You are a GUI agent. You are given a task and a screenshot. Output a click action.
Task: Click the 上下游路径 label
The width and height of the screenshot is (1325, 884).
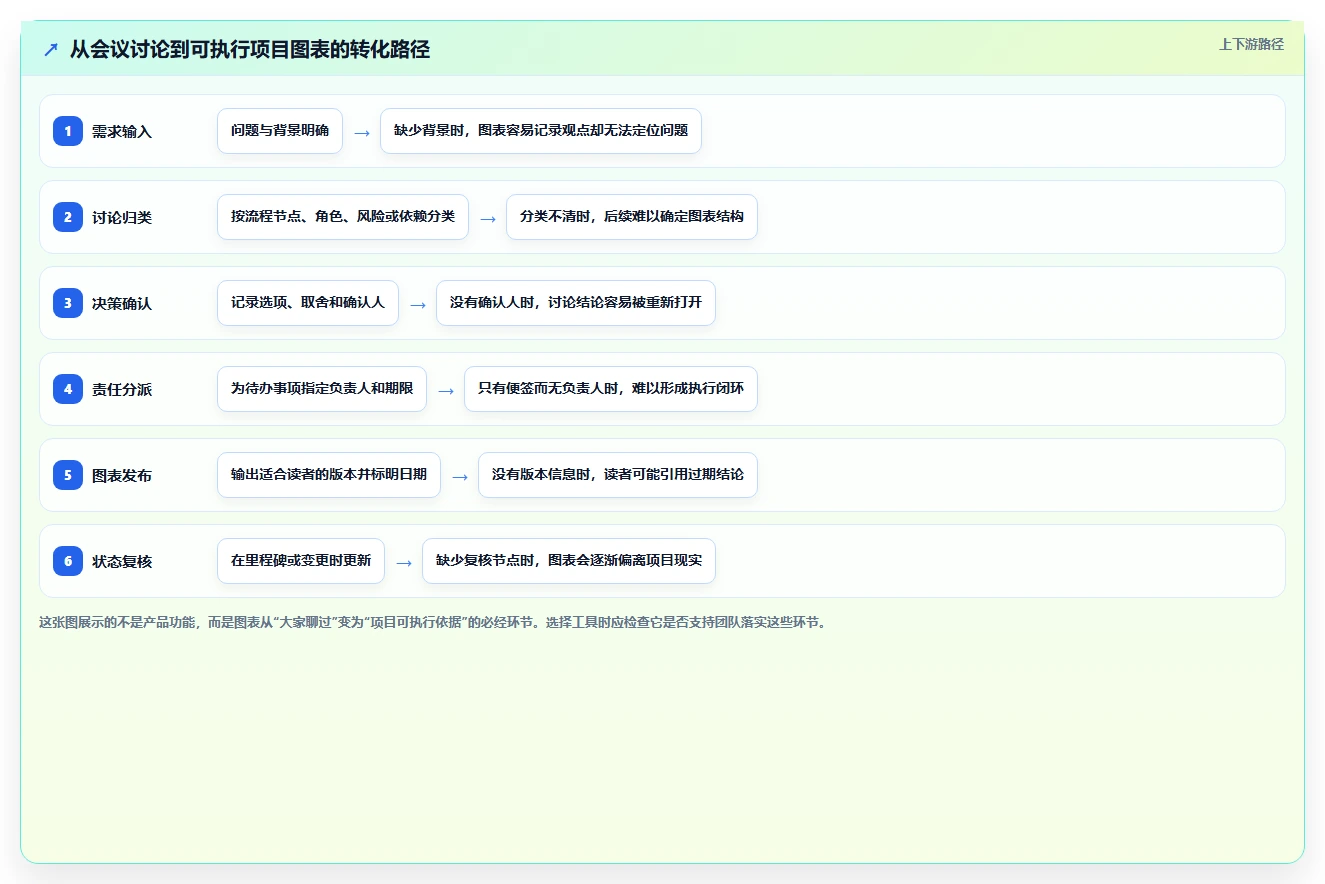1251,44
